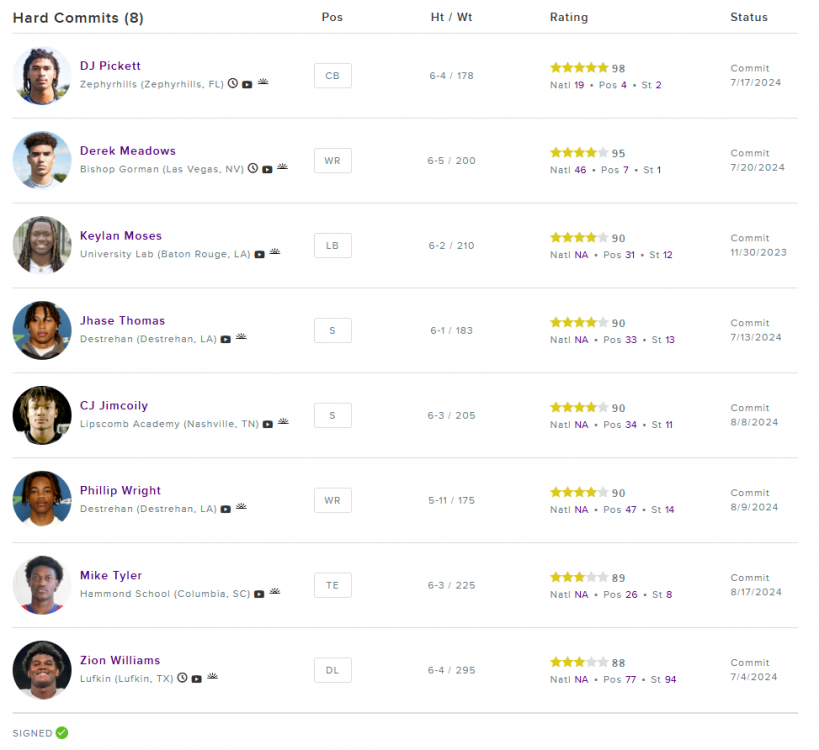819x750 pixels.
Task: Select the TE position badge for Mike Tyler
Action: (332, 585)
